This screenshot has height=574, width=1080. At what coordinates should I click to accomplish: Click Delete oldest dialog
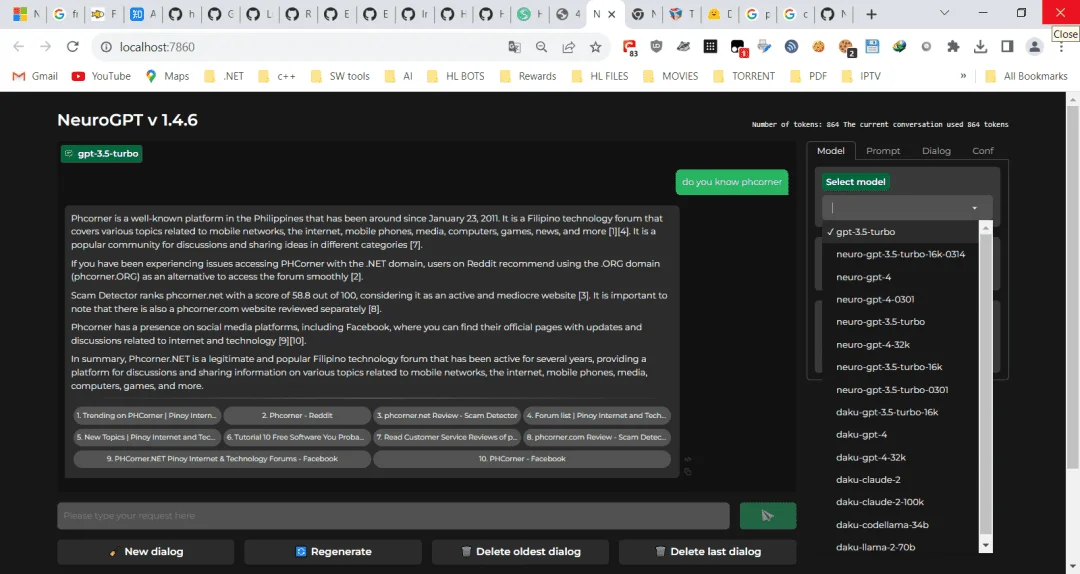(521, 551)
